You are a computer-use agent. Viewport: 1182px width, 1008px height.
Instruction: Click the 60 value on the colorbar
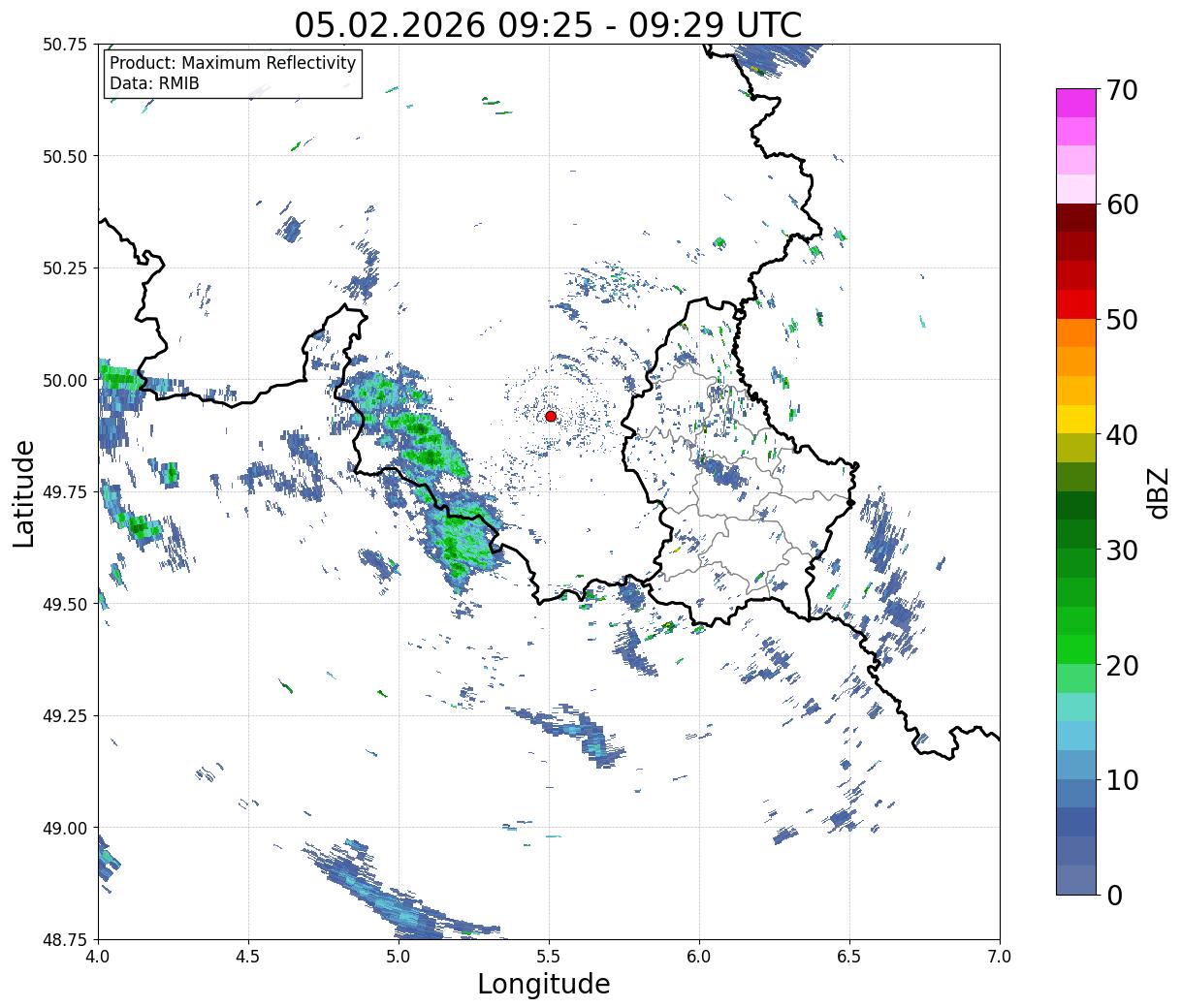point(1122,205)
